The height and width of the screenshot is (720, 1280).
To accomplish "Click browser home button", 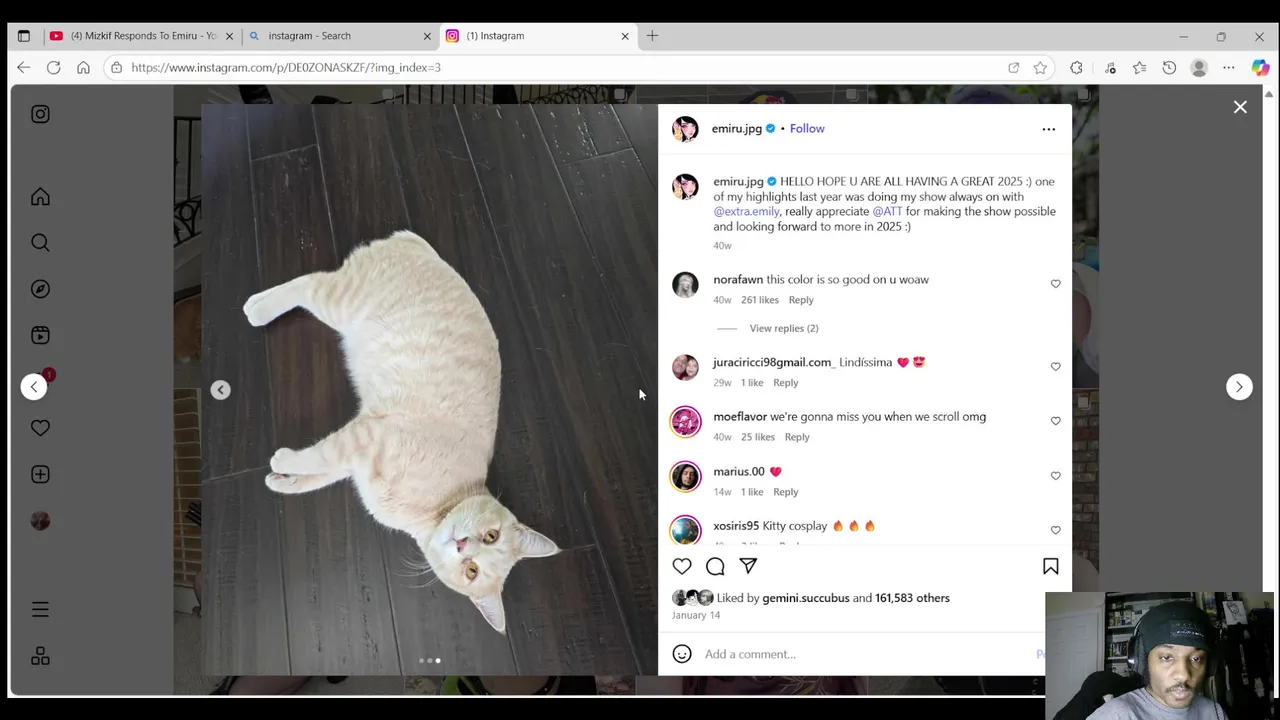I will pos(83,67).
